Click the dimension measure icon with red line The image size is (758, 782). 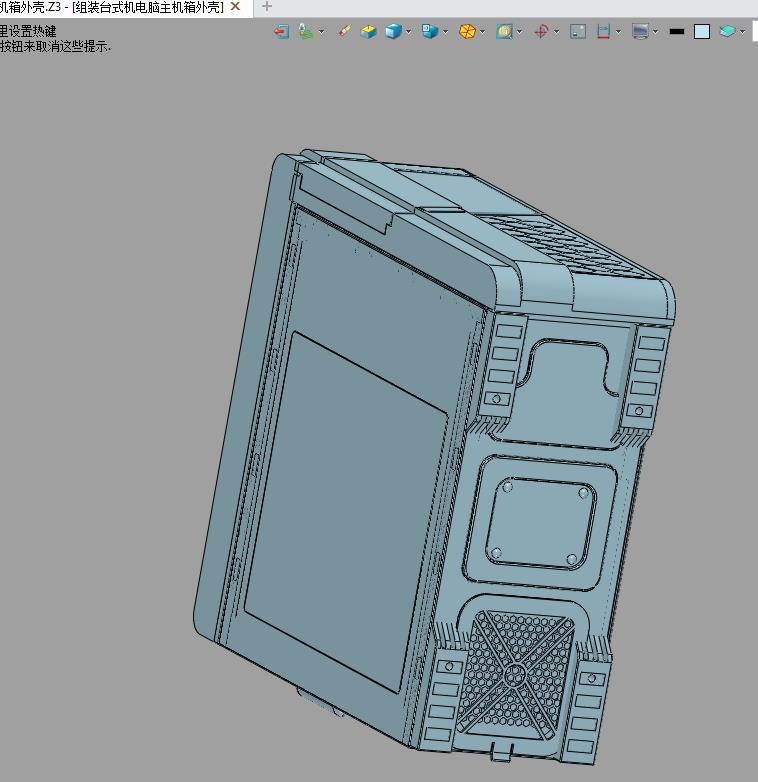coord(603,31)
